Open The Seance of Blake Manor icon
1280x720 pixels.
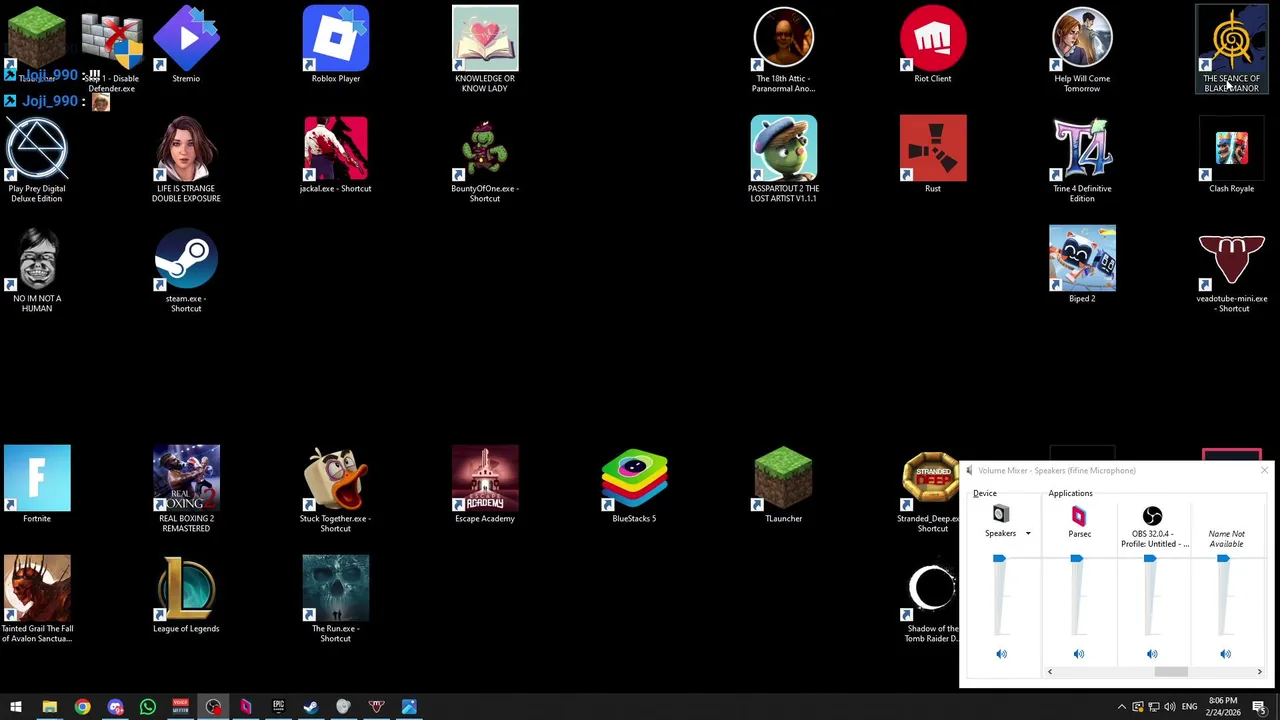[x=1231, y=49]
